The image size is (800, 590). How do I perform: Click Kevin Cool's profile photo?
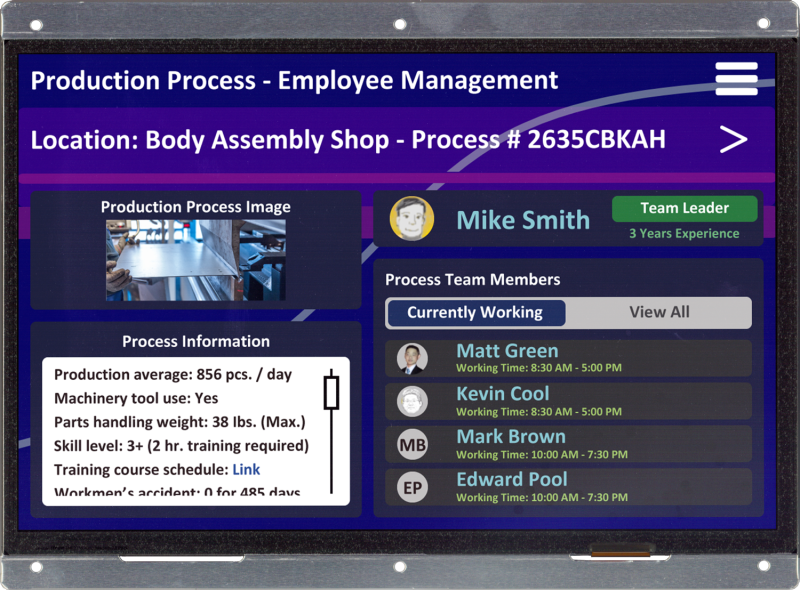[412, 401]
